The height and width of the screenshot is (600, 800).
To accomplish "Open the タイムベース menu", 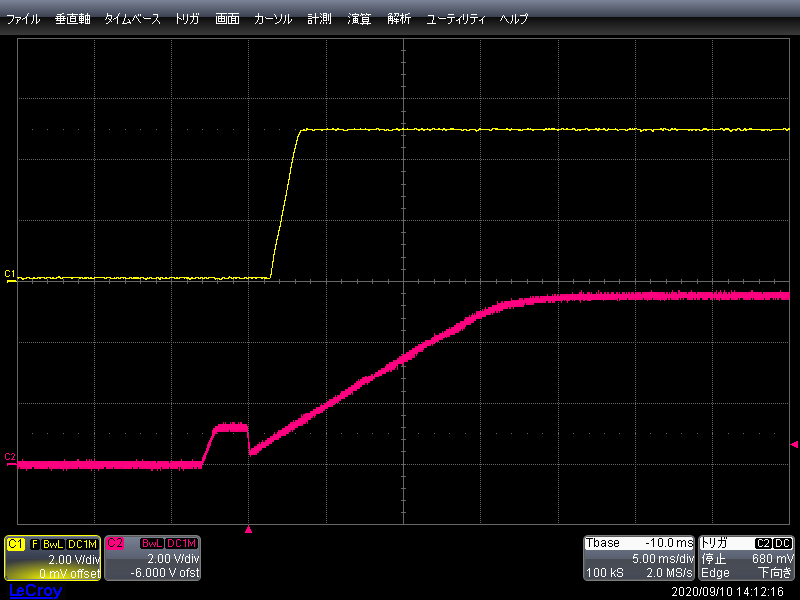I will point(132,19).
